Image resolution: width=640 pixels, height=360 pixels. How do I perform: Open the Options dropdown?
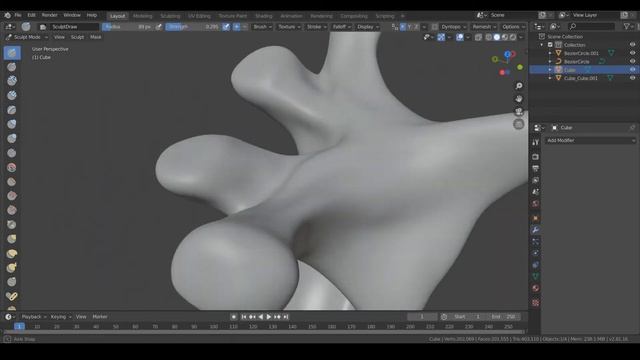coord(513,27)
